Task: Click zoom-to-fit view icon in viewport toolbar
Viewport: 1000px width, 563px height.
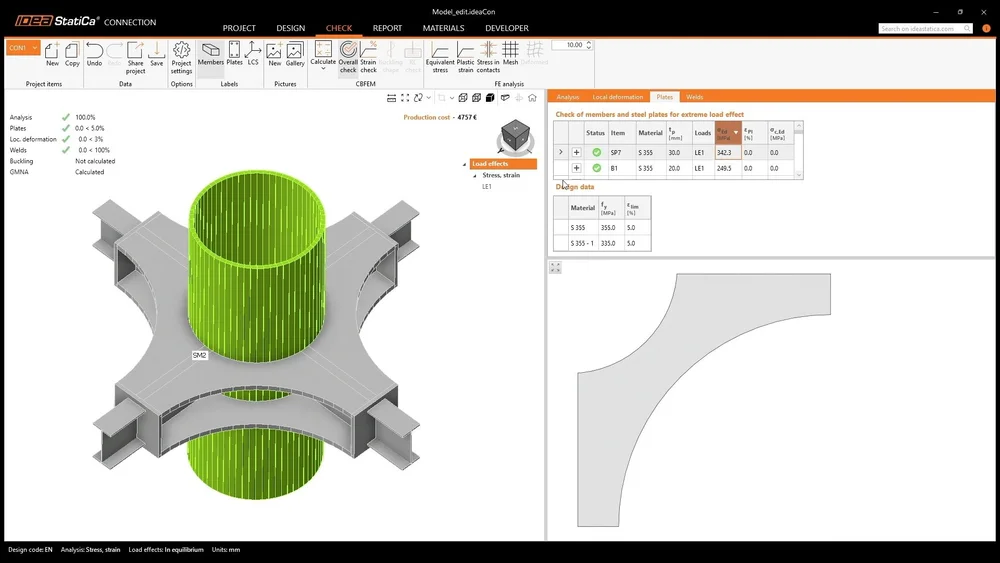Action: [405, 98]
